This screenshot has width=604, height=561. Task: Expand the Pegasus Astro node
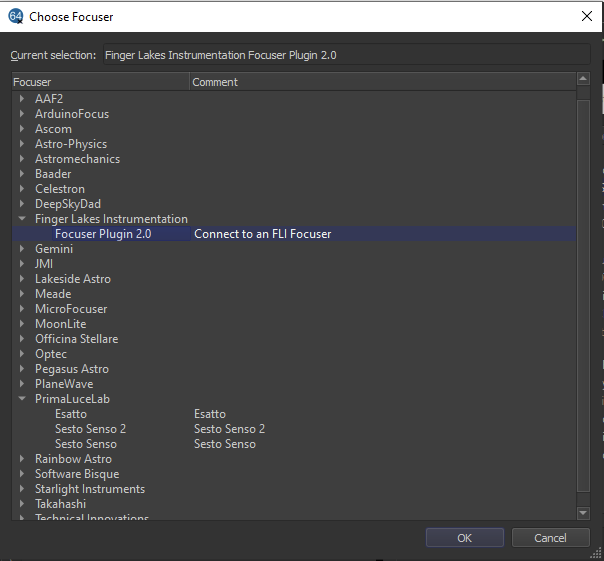pos(22,369)
